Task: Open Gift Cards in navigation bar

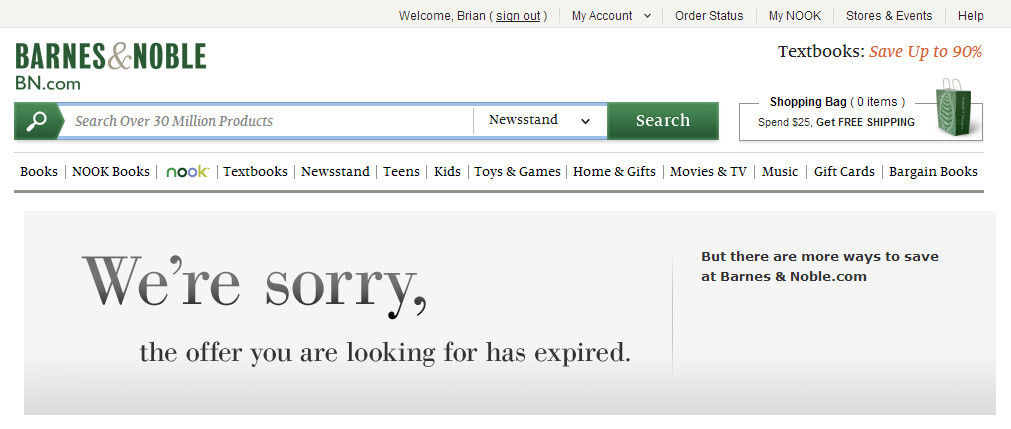Action: pos(844,172)
